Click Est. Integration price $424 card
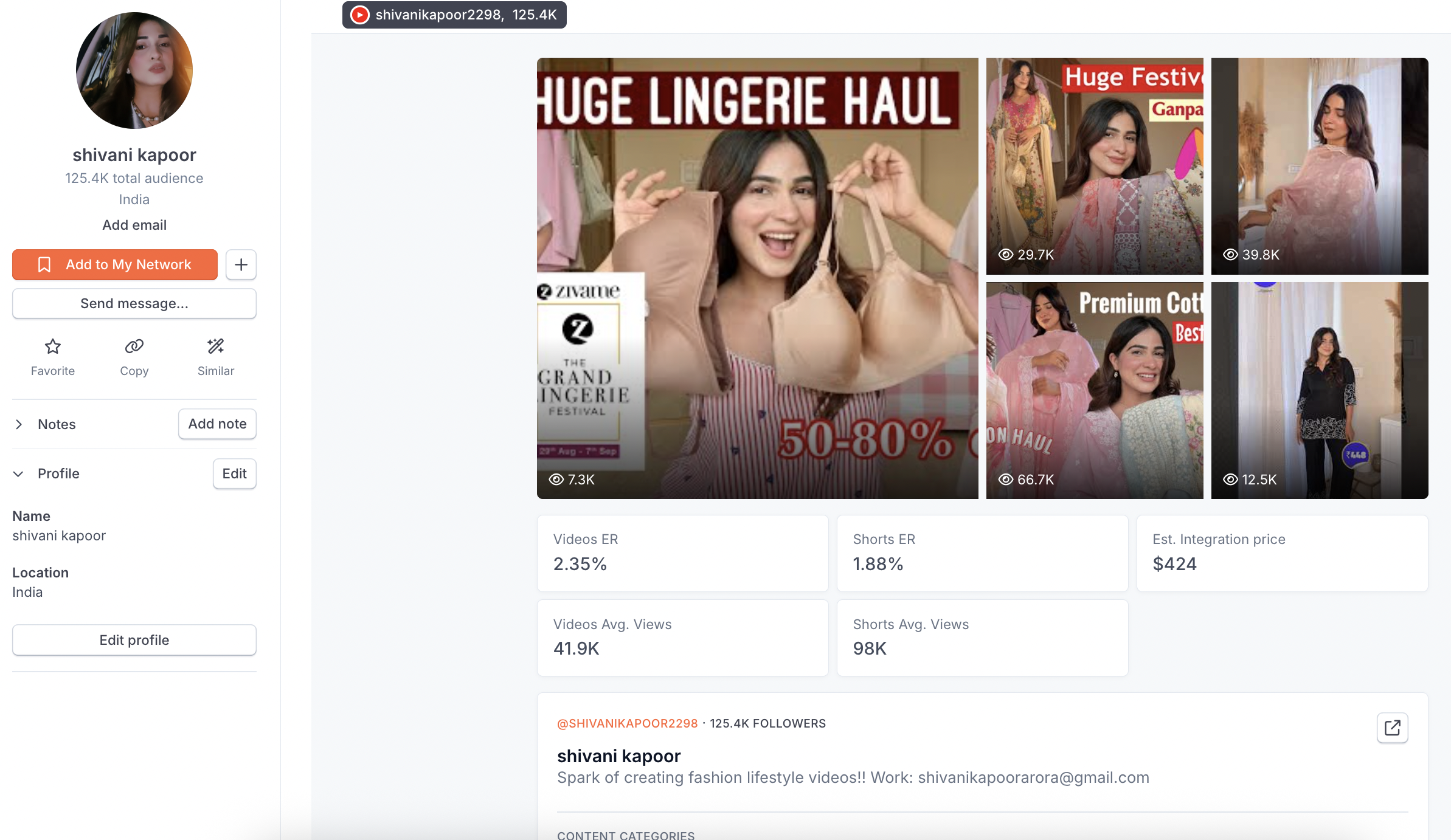Screen dimensions: 1451x840 pyautogui.click(x=1283, y=553)
